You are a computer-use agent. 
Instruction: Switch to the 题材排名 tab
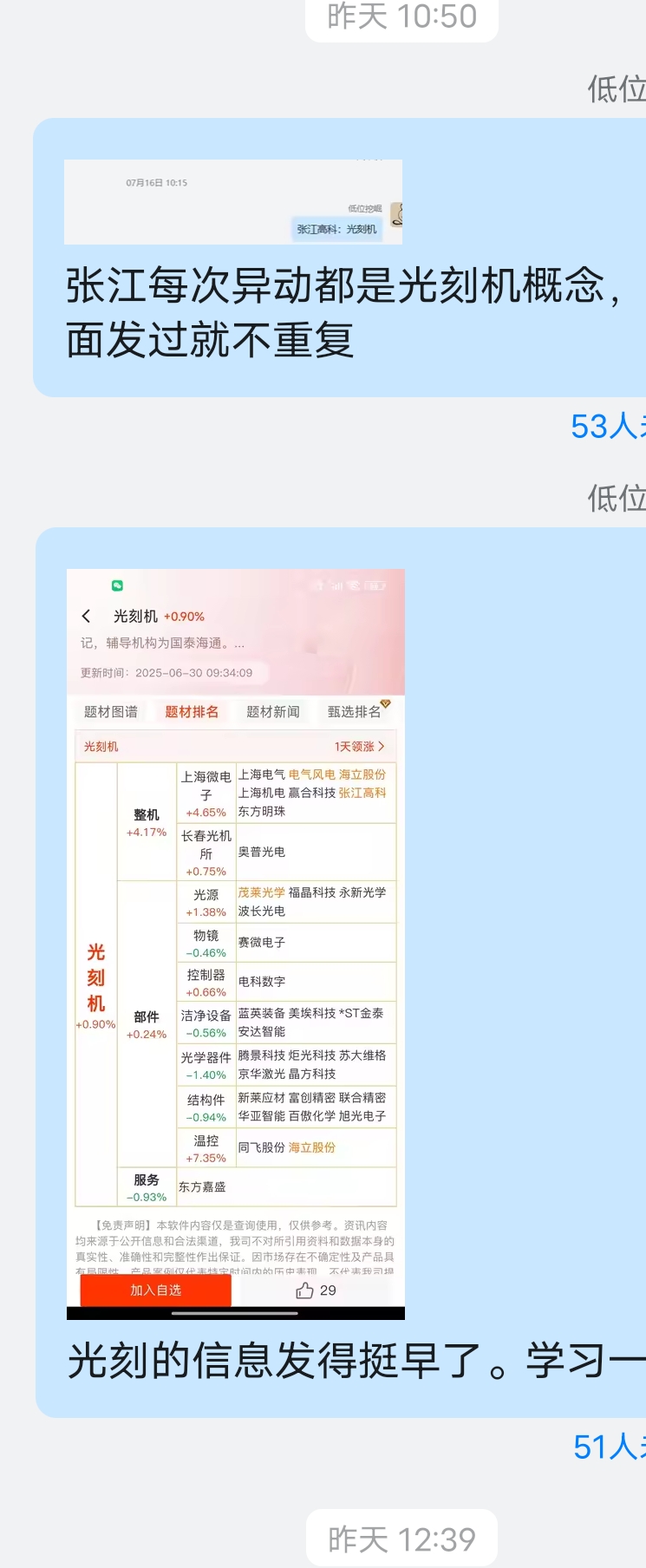click(192, 712)
